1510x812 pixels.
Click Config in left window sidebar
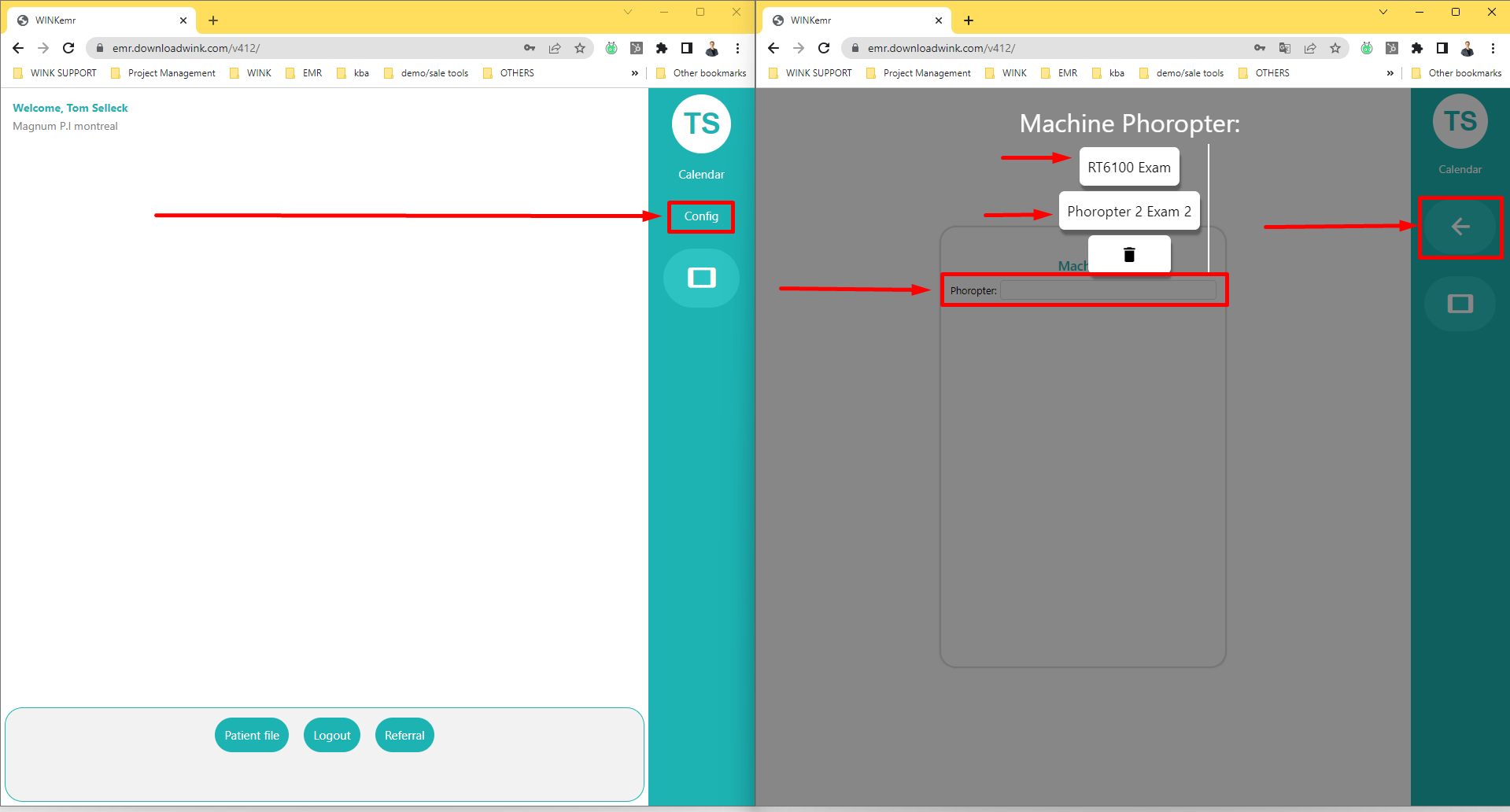[x=701, y=216]
